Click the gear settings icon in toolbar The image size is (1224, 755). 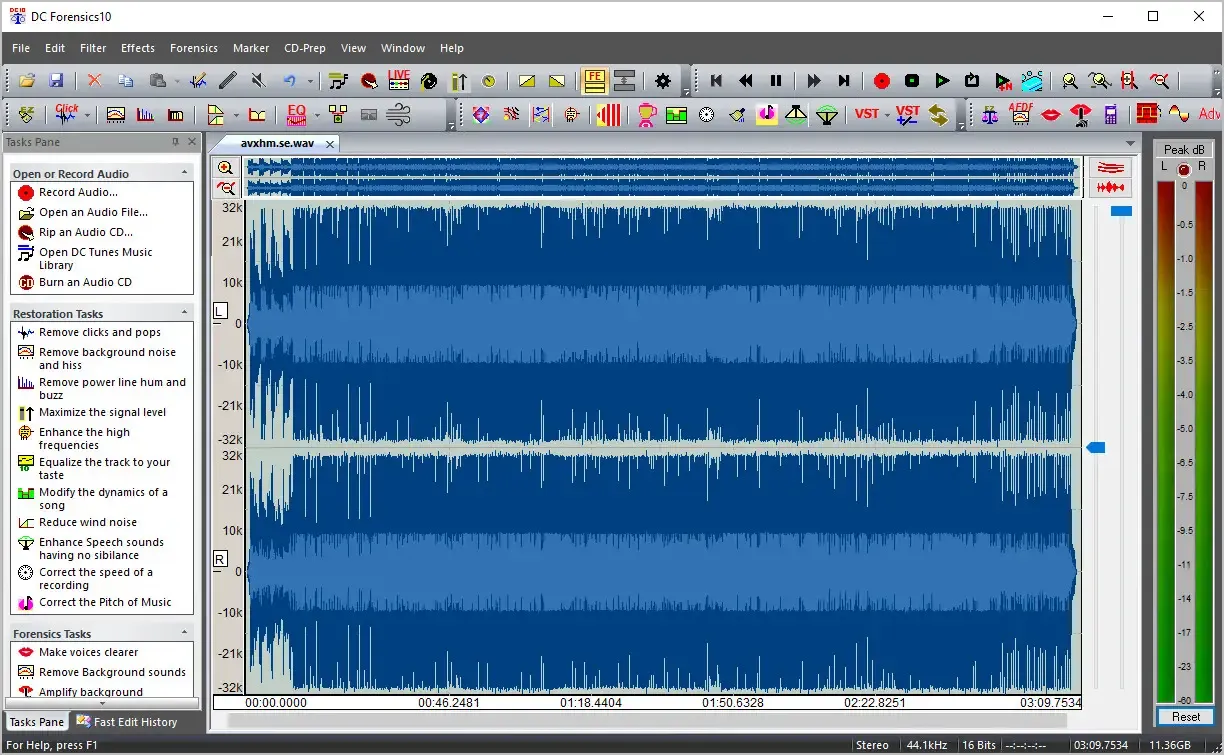663,81
